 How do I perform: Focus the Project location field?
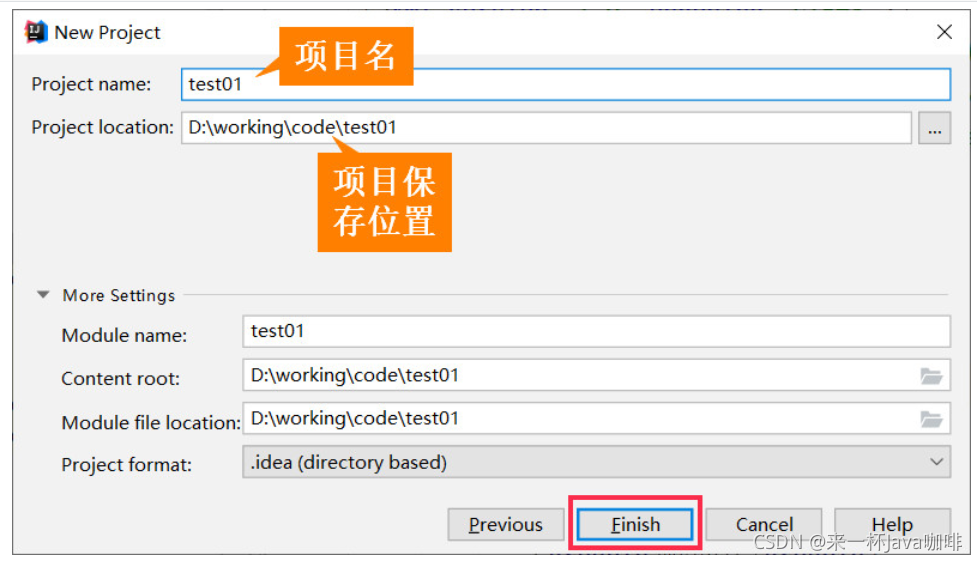pyautogui.click(x=546, y=128)
